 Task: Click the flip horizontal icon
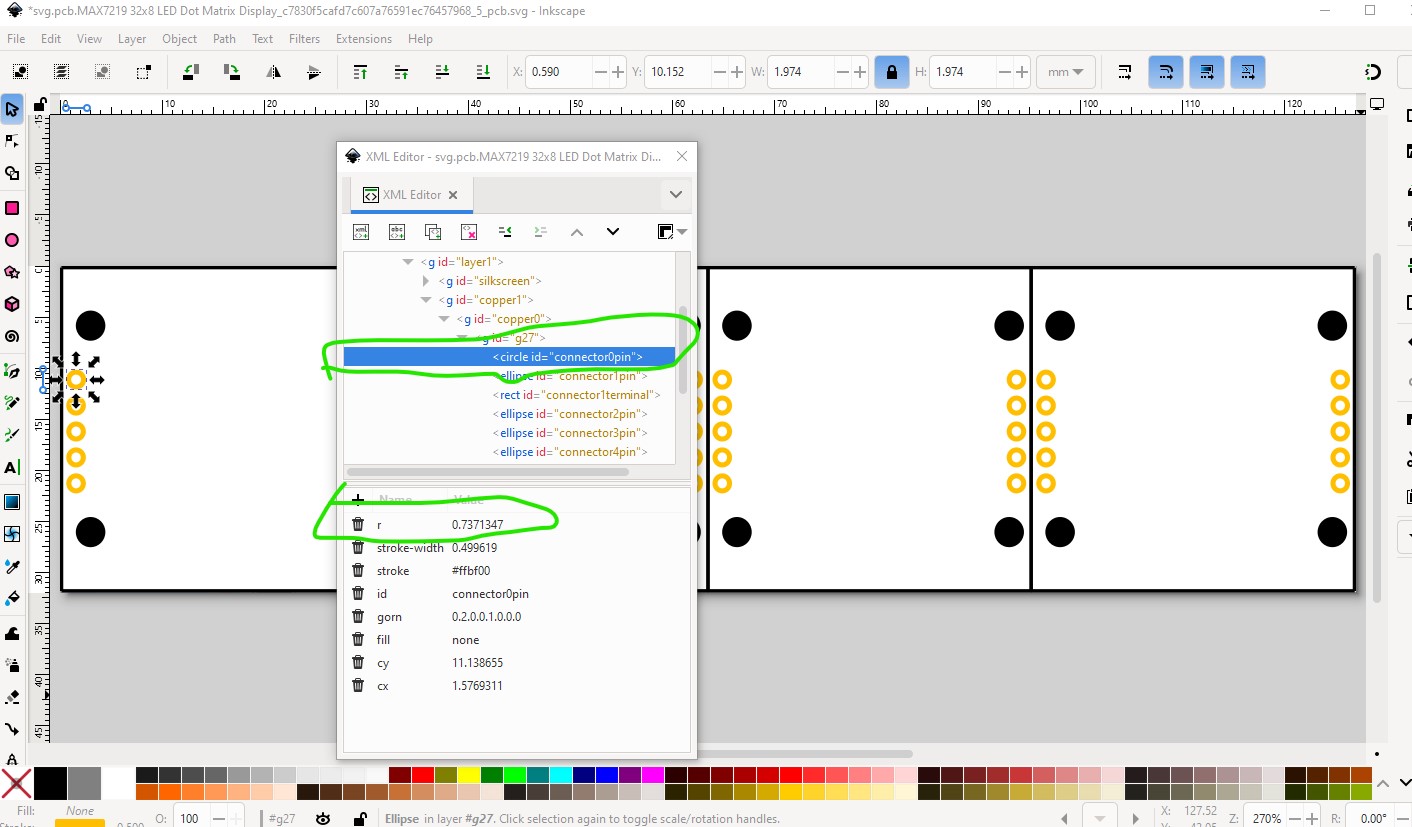click(273, 72)
